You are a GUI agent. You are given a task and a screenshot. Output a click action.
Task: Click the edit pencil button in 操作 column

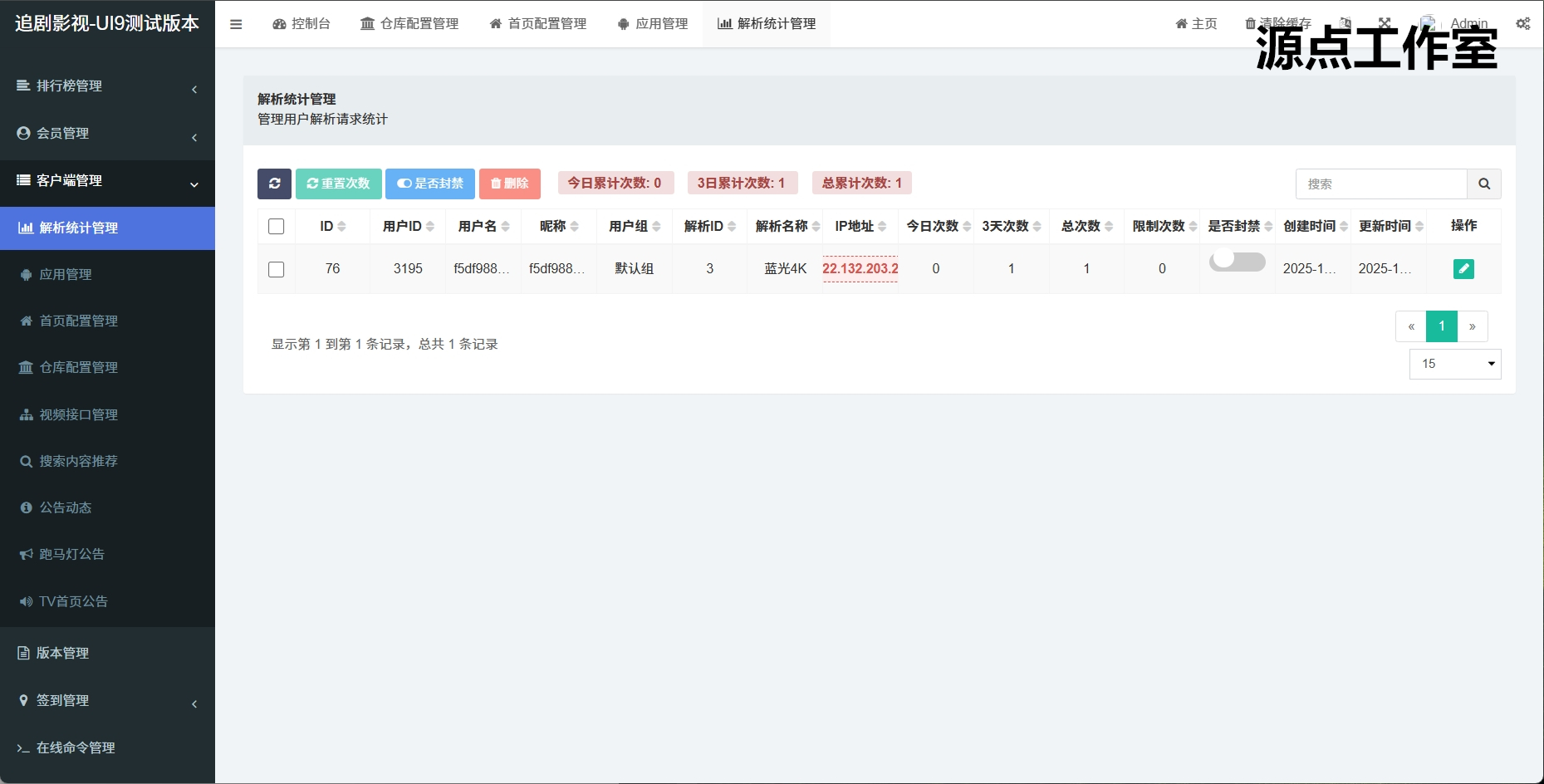click(x=1464, y=269)
